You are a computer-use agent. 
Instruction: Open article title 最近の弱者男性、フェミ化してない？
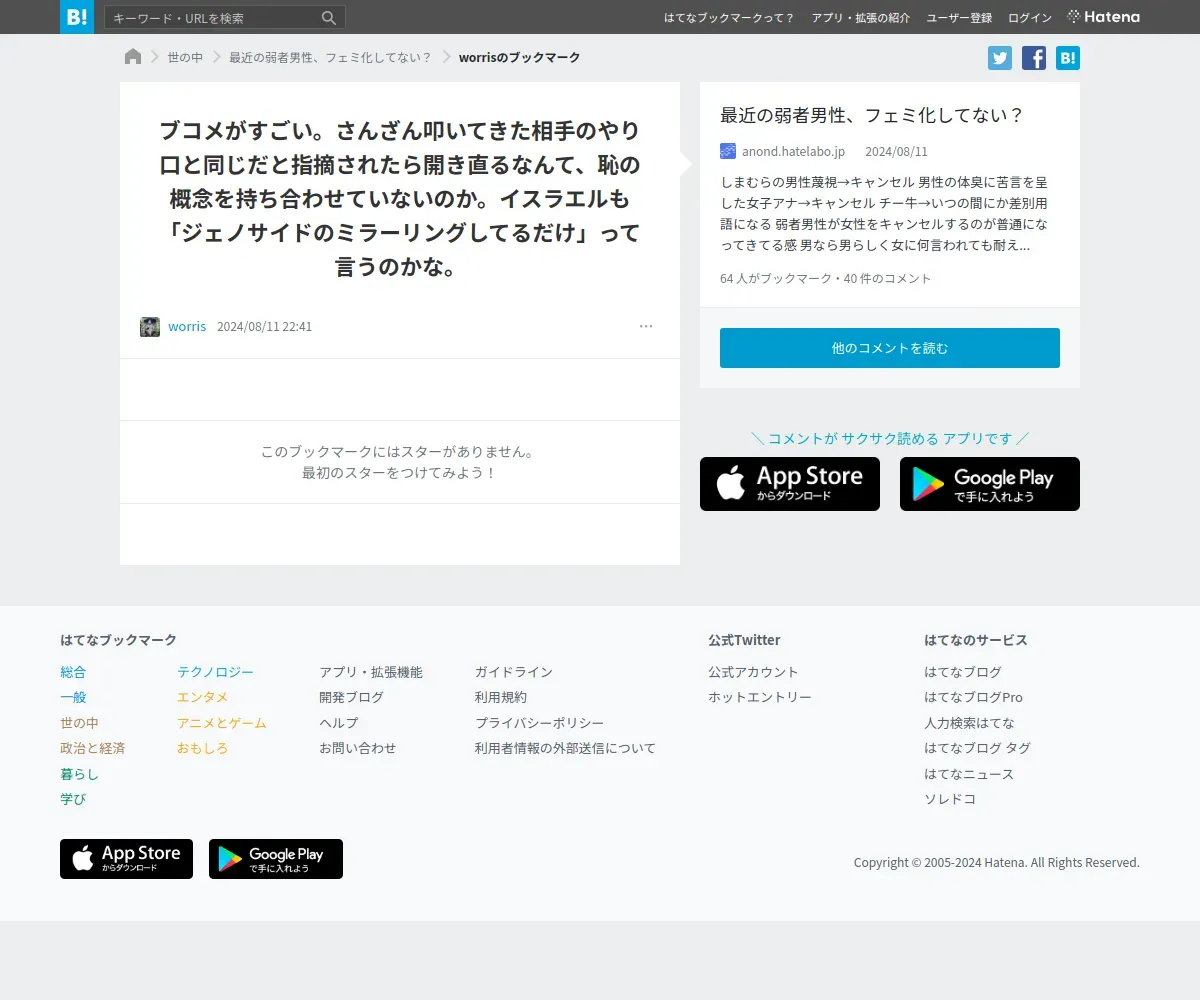(x=872, y=115)
